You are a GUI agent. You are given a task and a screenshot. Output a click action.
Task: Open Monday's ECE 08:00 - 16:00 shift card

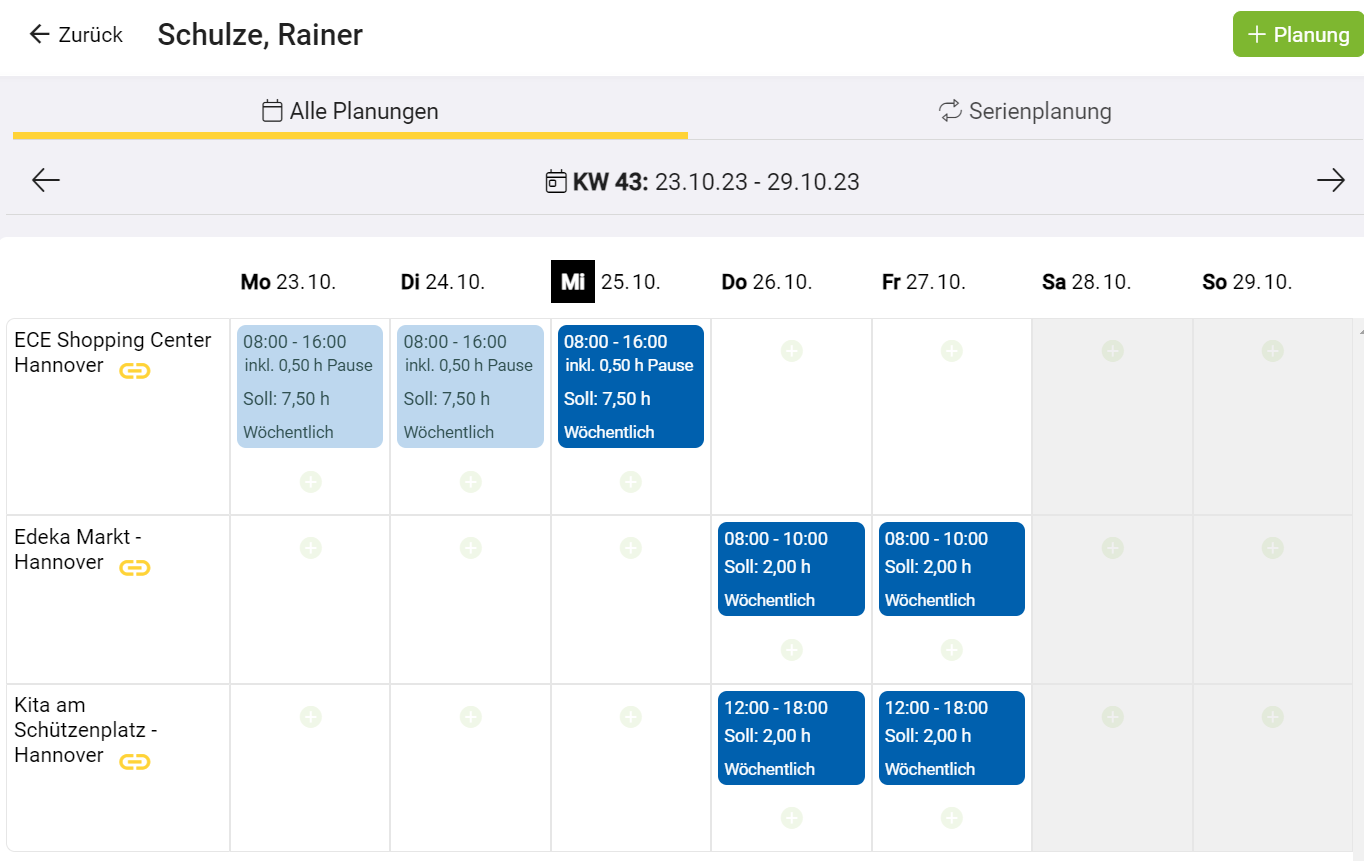click(310, 386)
